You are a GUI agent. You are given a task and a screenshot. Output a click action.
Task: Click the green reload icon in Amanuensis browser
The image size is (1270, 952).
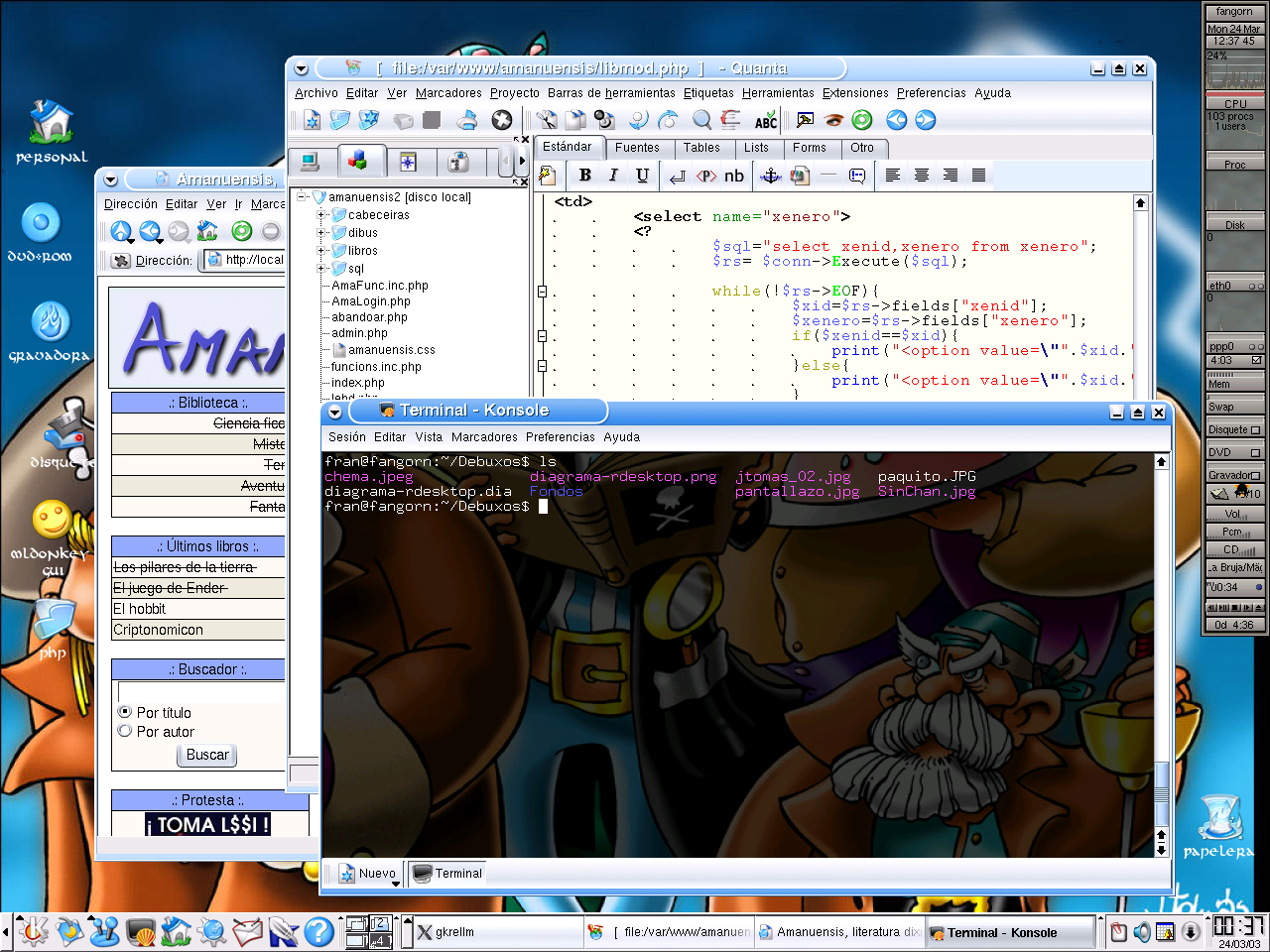(241, 231)
